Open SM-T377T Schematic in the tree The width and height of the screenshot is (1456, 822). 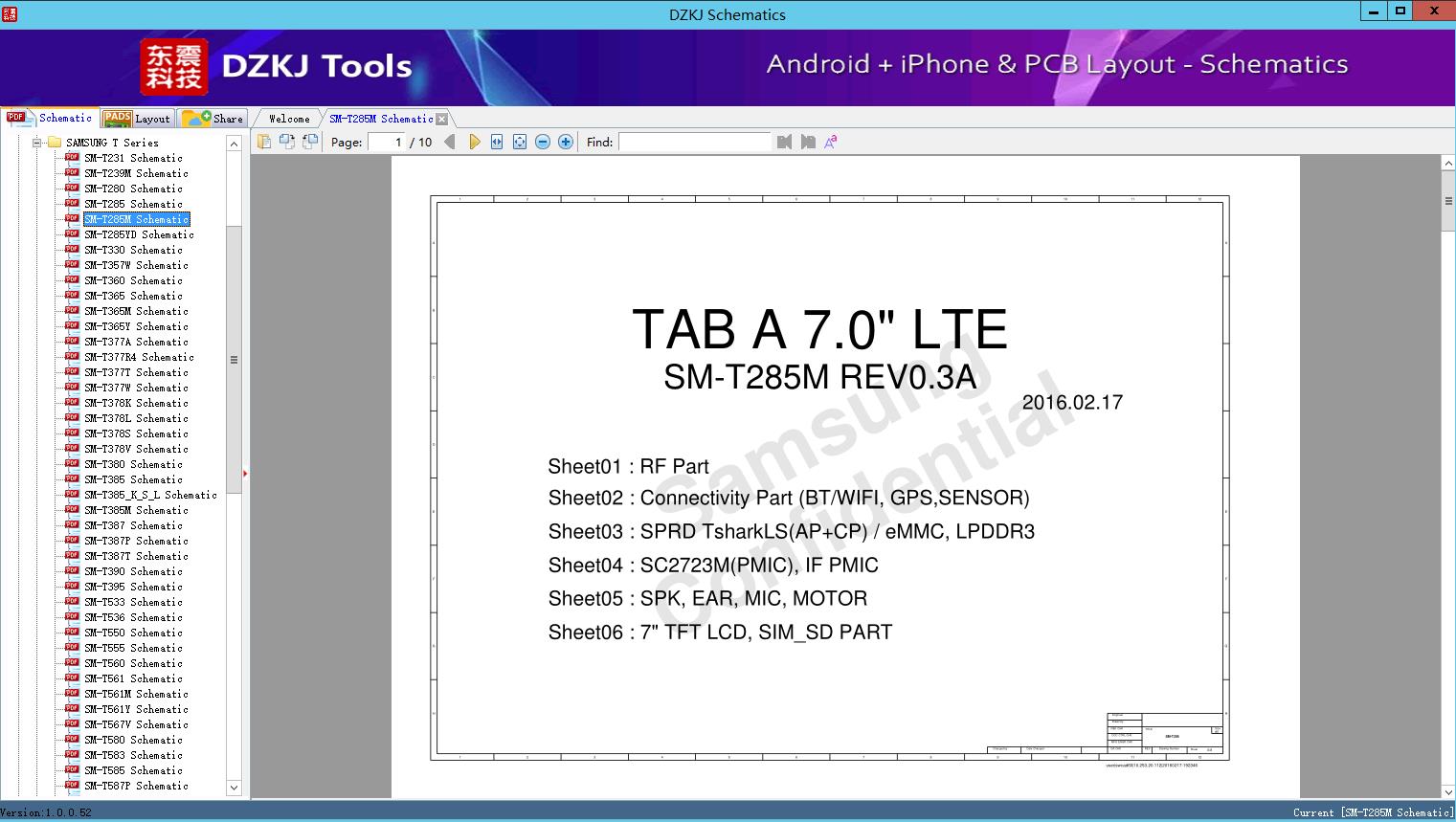coord(136,372)
